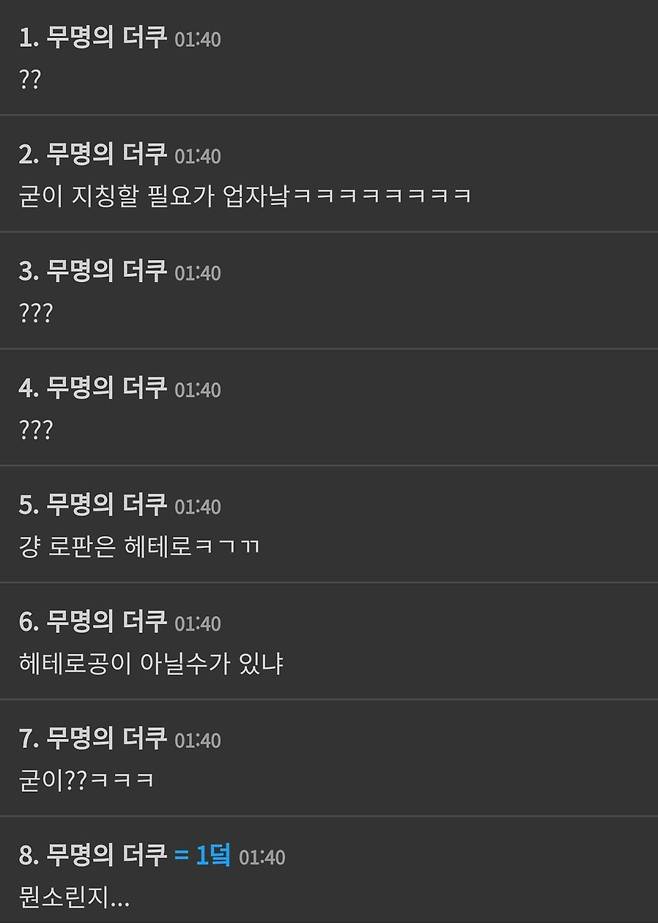Click the 01:40 timestamp on comment 1
The height and width of the screenshot is (923, 658).
pyautogui.click(x=198, y=39)
